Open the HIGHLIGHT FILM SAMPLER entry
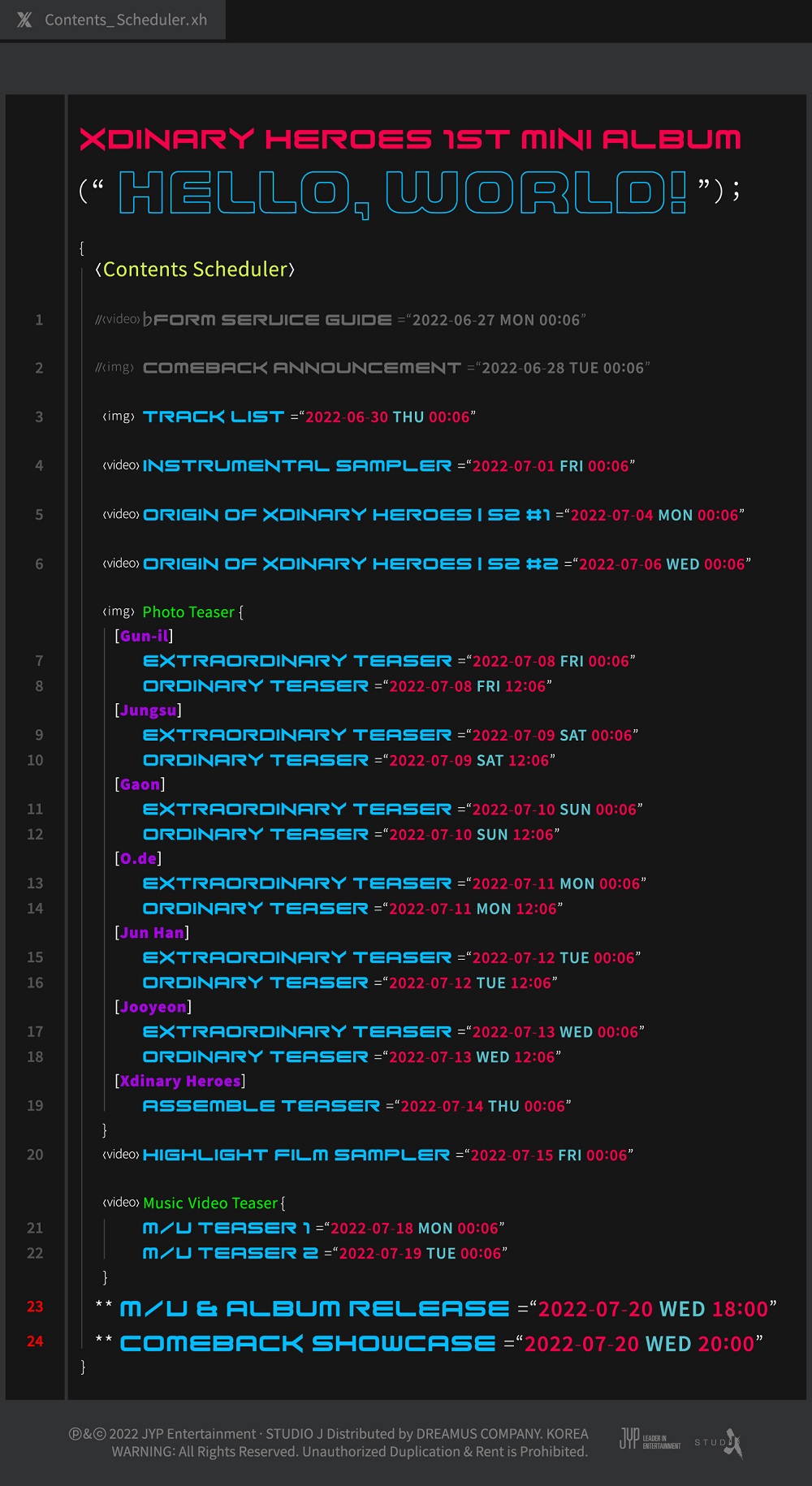Screen dimensions: 812x1486 296,1155
